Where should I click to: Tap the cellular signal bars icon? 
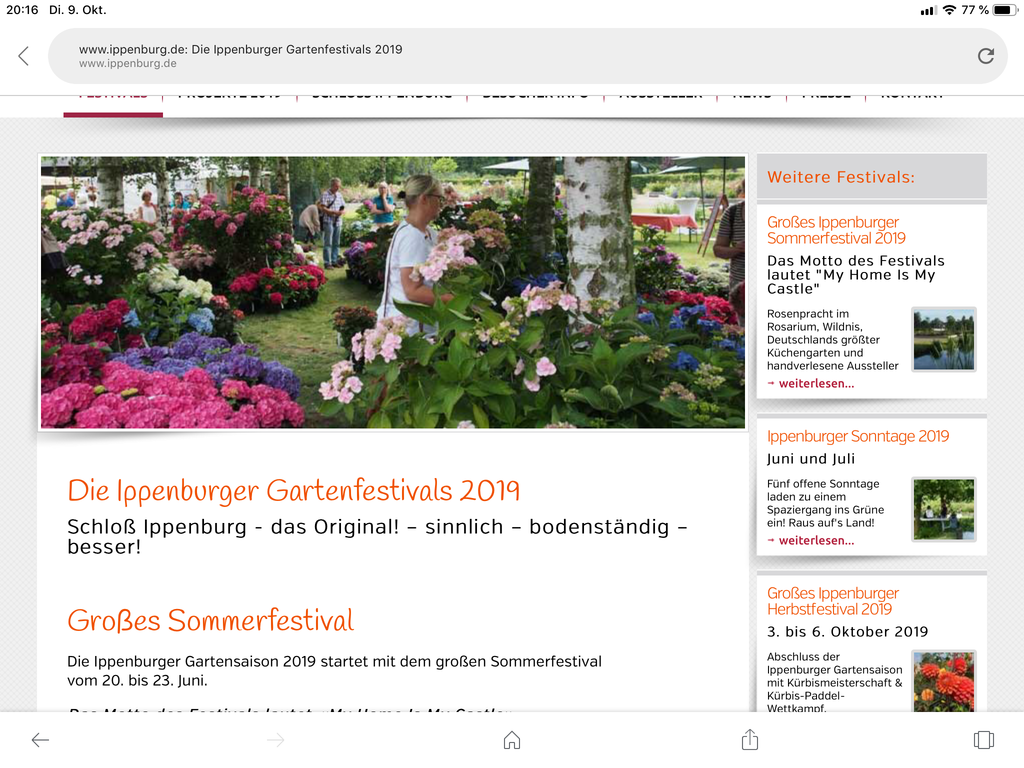pyautogui.click(x=928, y=10)
